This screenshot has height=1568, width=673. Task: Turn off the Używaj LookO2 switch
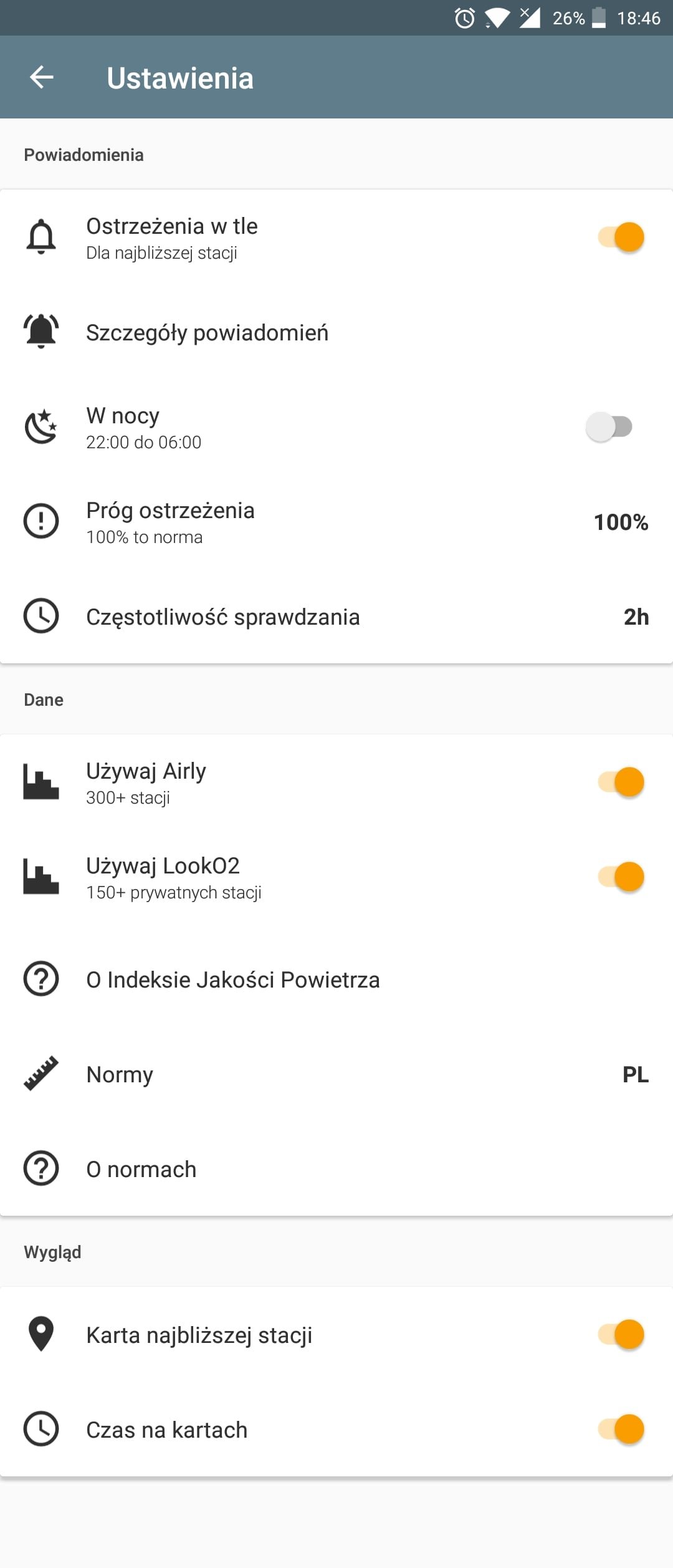click(x=621, y=877)
